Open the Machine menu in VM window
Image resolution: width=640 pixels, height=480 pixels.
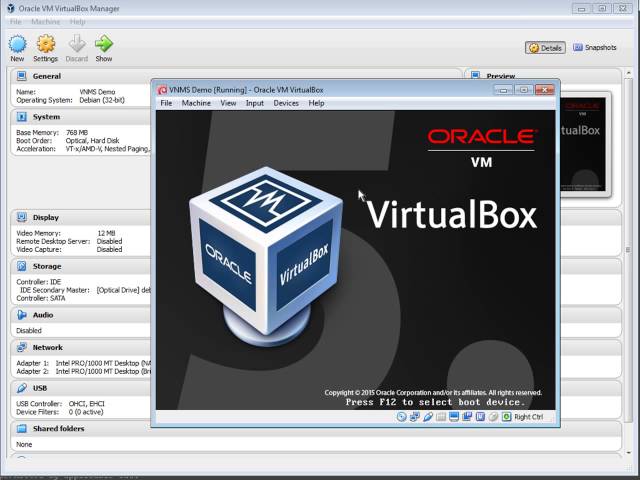click(x=196, y=103)
